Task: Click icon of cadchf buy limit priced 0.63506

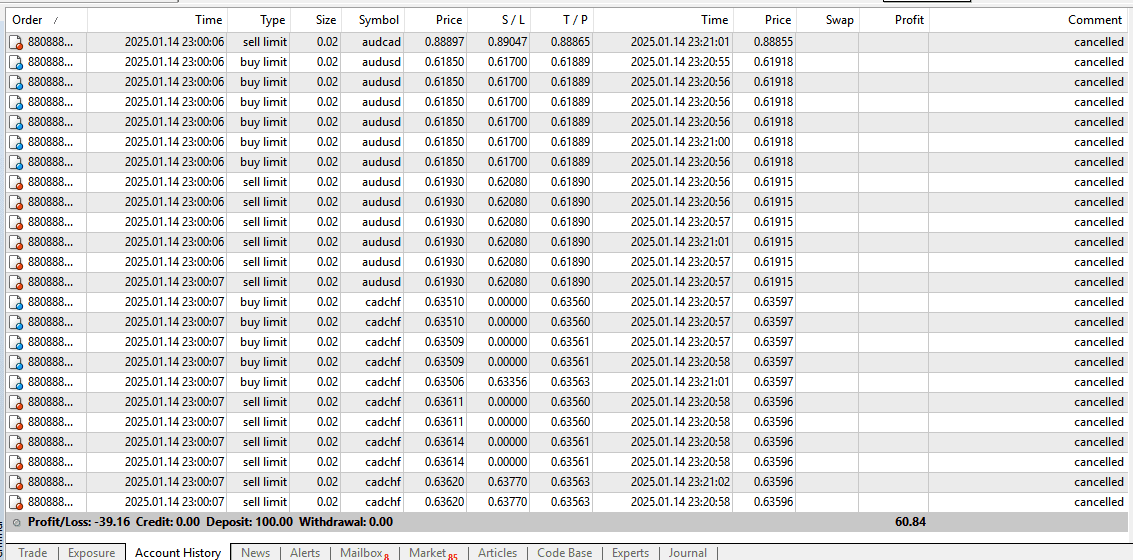Action: pos(15,382)
